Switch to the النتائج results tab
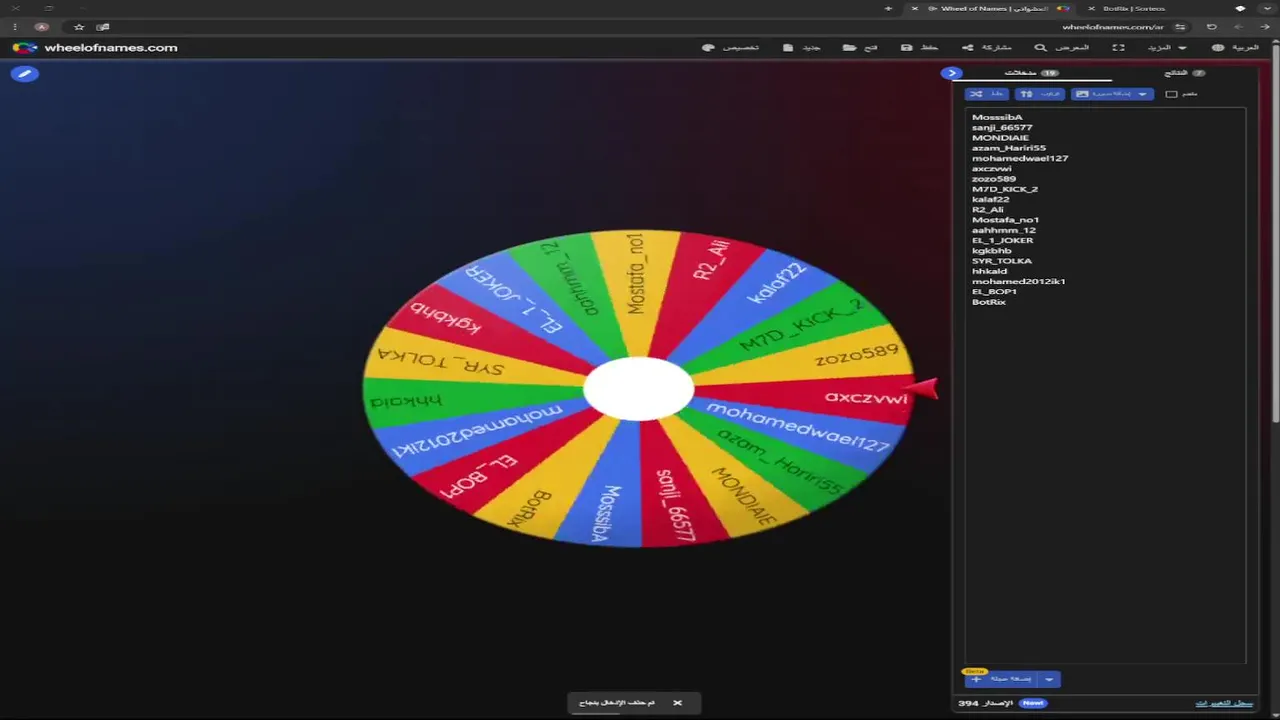The image size is (1280, 720). [x=1185, y=73]
